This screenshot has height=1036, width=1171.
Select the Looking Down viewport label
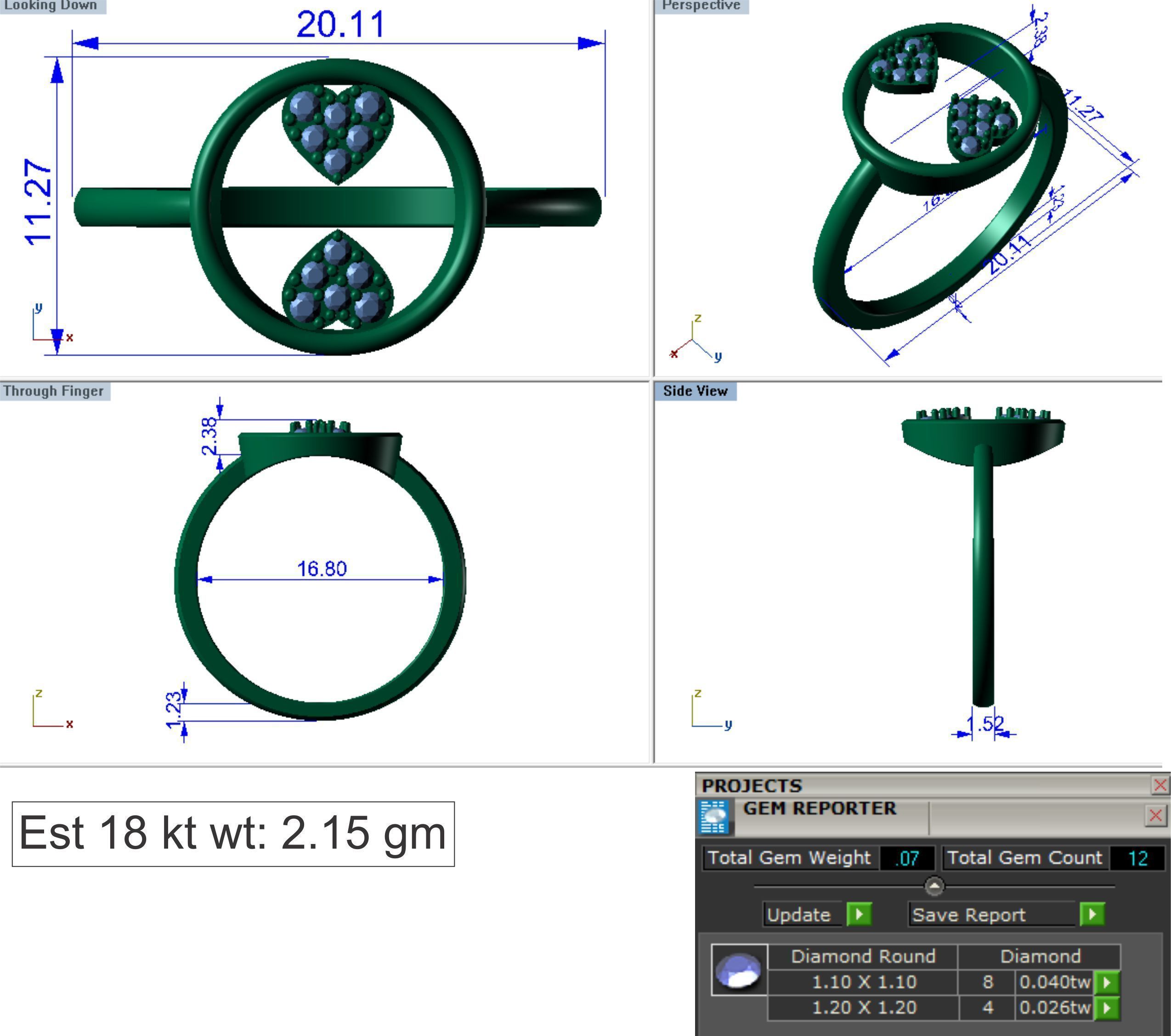click(53, 6)
